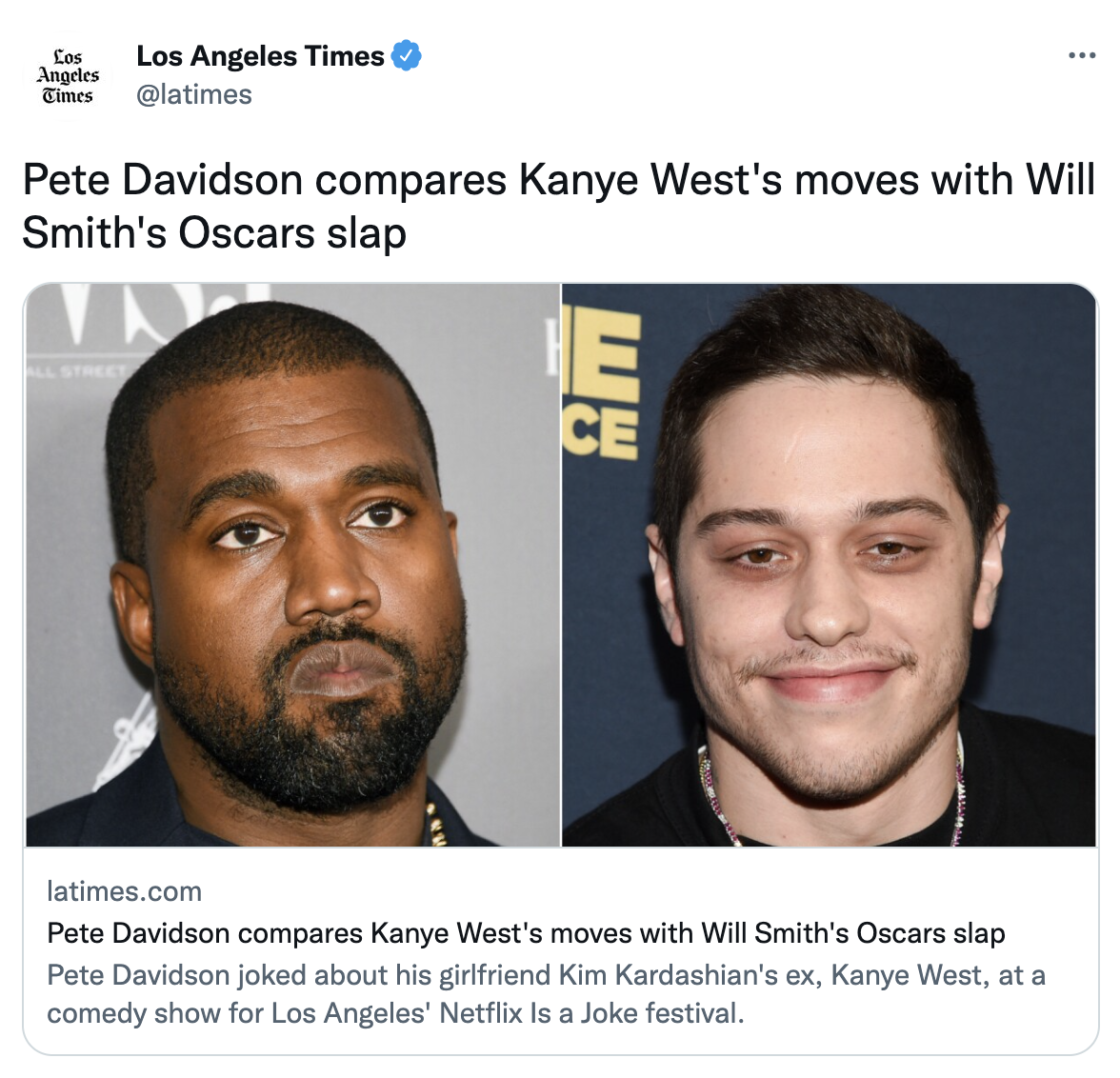This screenshot has height=1078, width=1120.
Task: Click the Los Angeles Times profile avatar
Action: click(x=67, y=76)
